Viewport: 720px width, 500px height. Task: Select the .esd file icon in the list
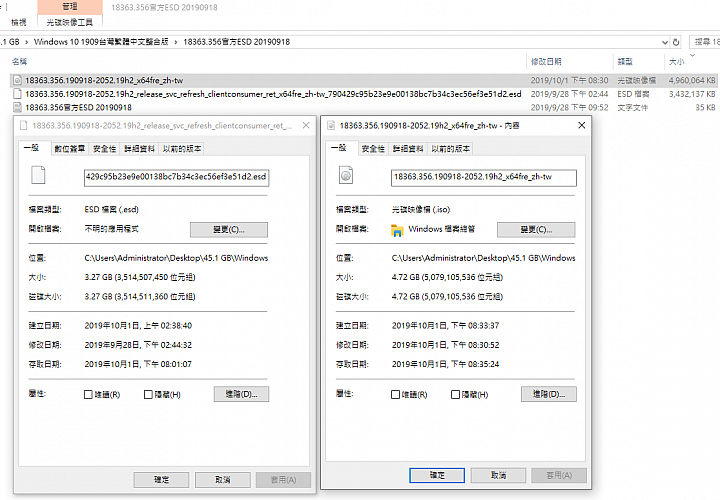17,94
